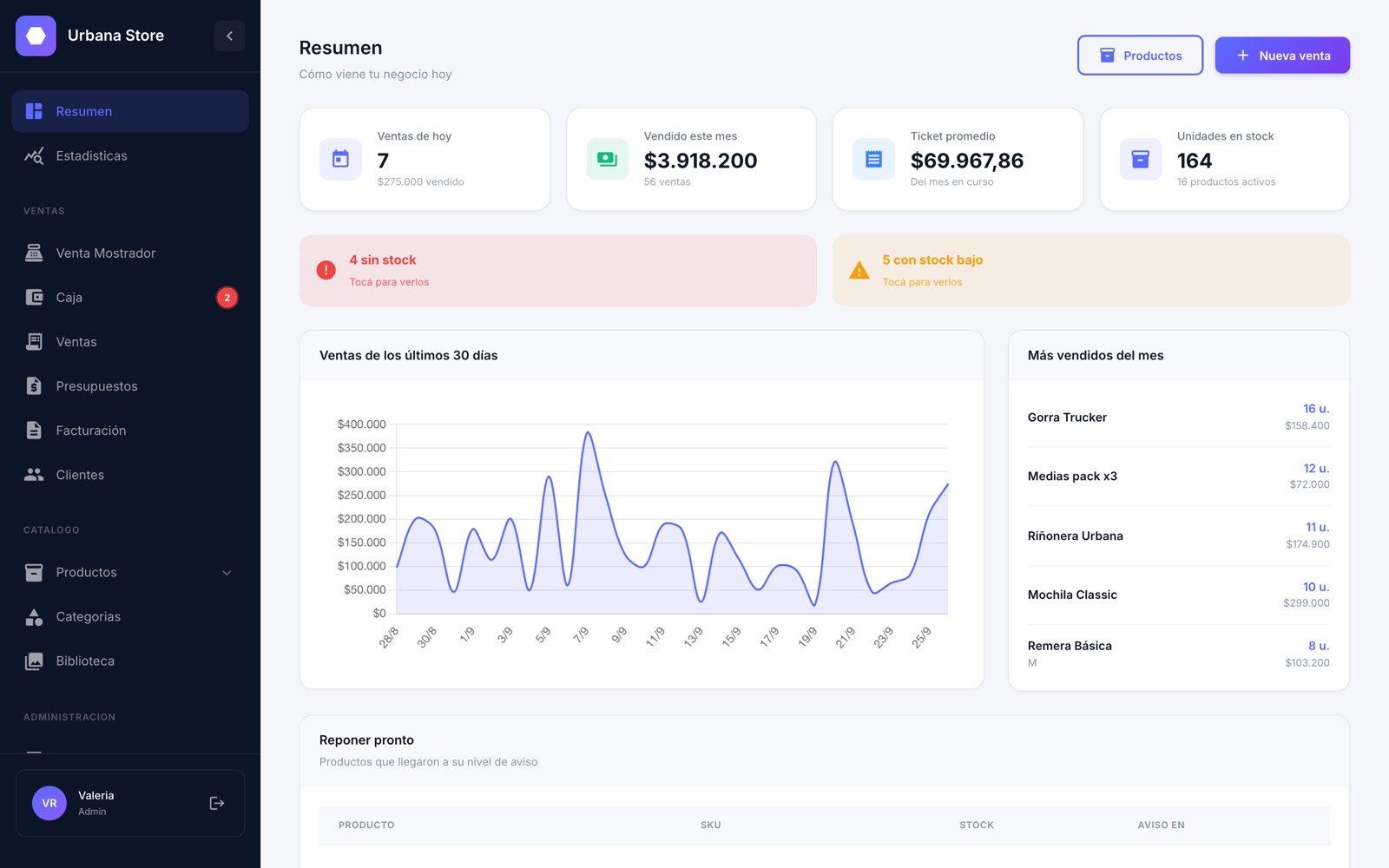The image size is (1389, 868).
Task: Go to Estadisticas in the sidebar
Action: click(130, 155)
